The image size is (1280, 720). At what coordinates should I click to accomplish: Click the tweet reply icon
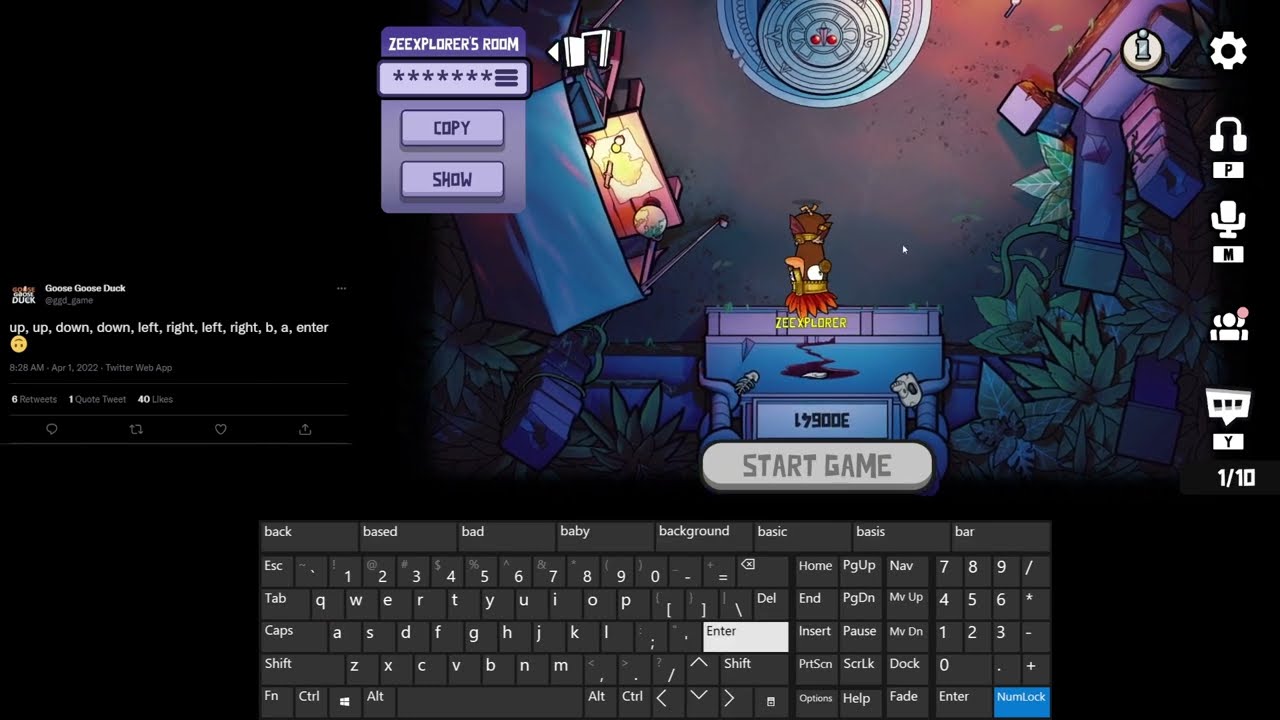pyautogui.click(x=52, y=429)
